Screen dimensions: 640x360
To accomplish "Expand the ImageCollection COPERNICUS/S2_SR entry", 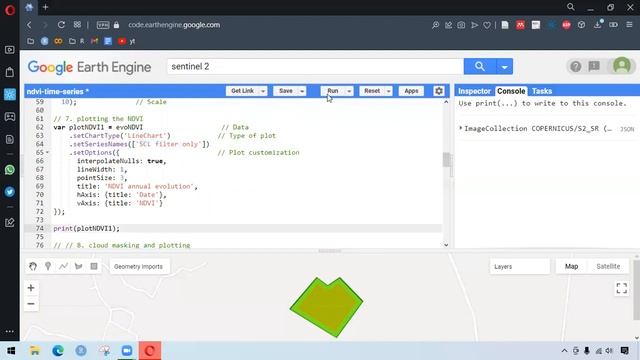I will pos(460,128).
